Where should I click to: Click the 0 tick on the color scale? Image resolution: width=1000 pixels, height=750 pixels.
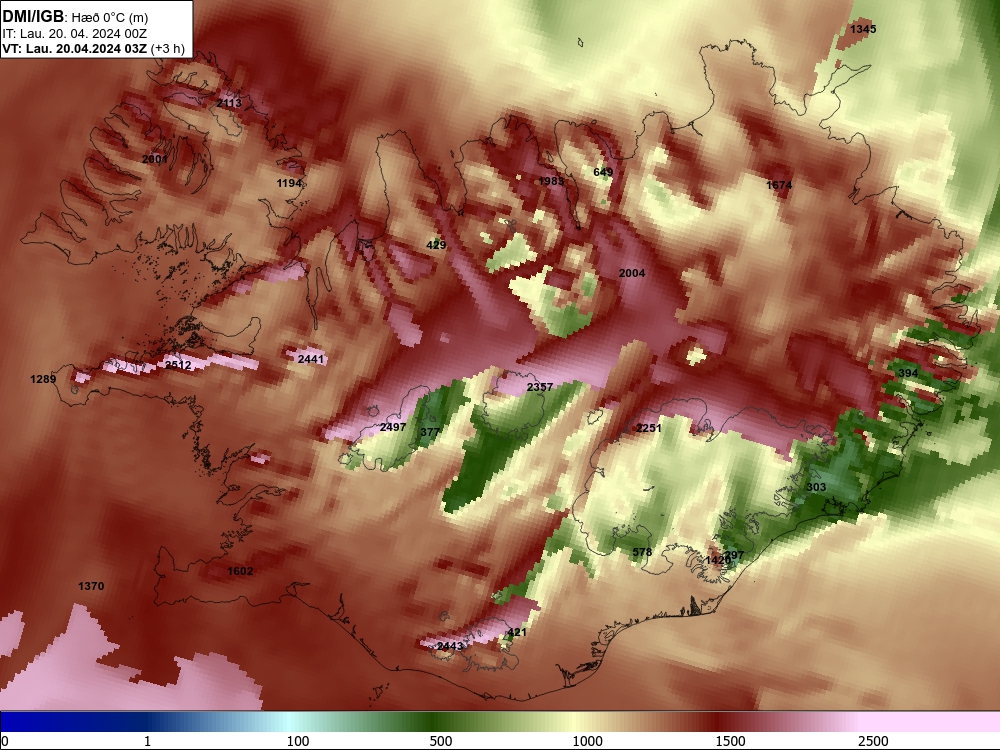[5, 741]
